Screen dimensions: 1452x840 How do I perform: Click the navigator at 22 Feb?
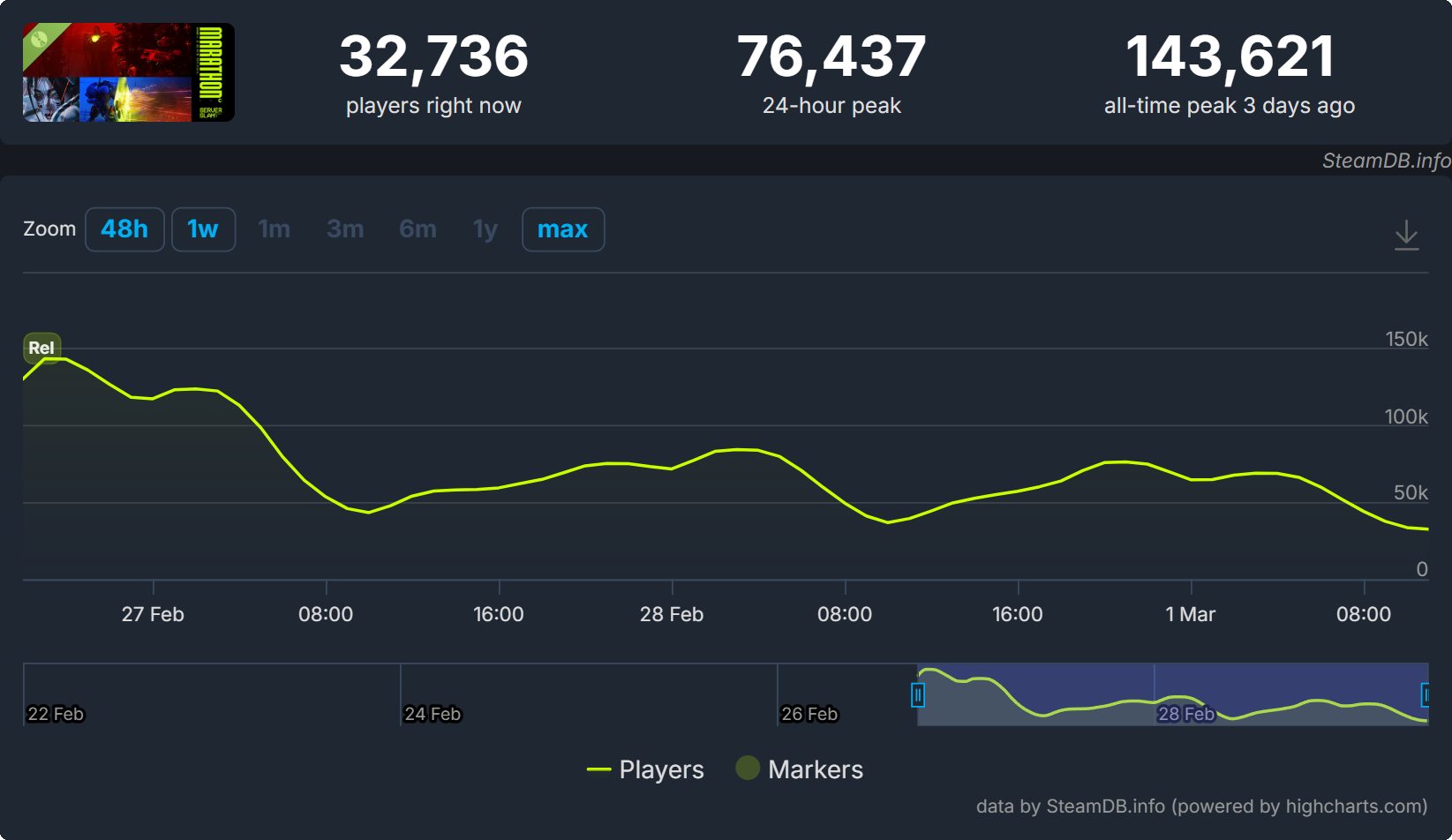coord(56,714)
